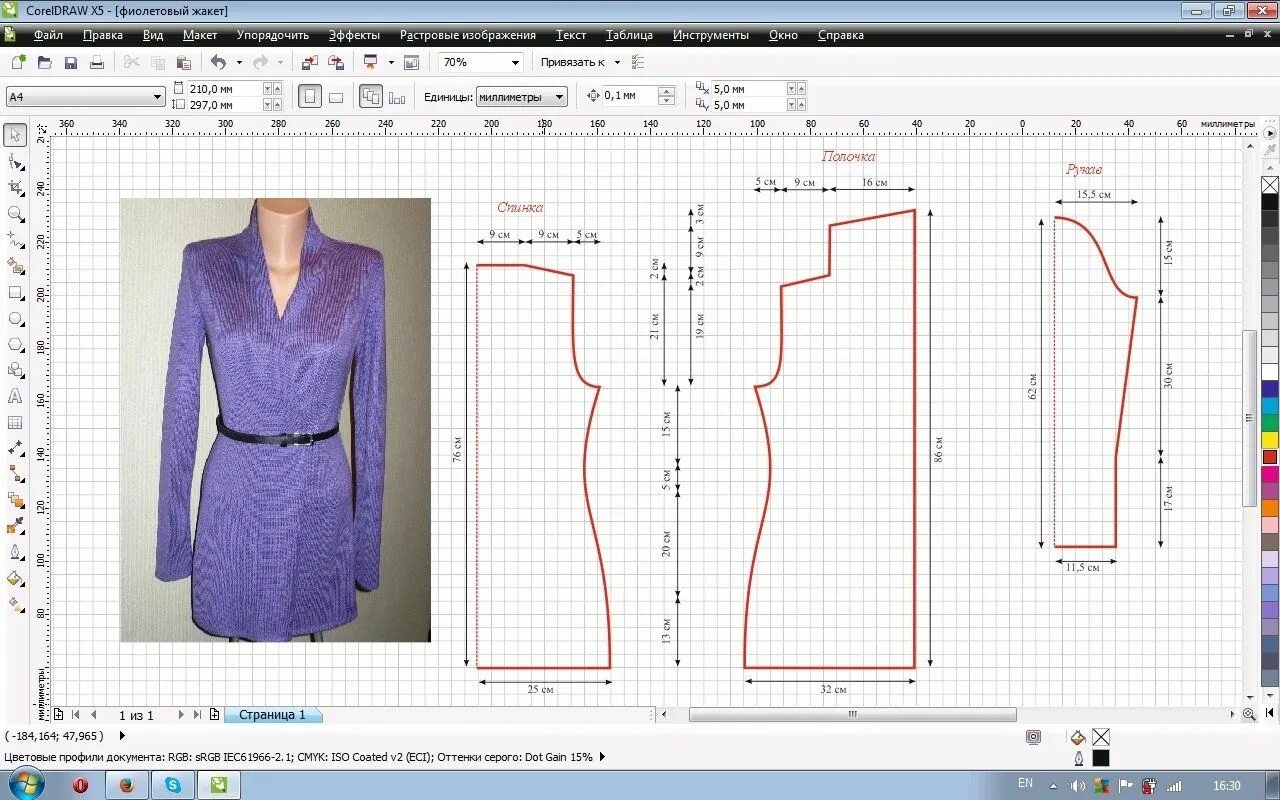This screenshot has width=1280, height=800.
Task: Select the Fill bucket tool
Action: pos(15,578)
